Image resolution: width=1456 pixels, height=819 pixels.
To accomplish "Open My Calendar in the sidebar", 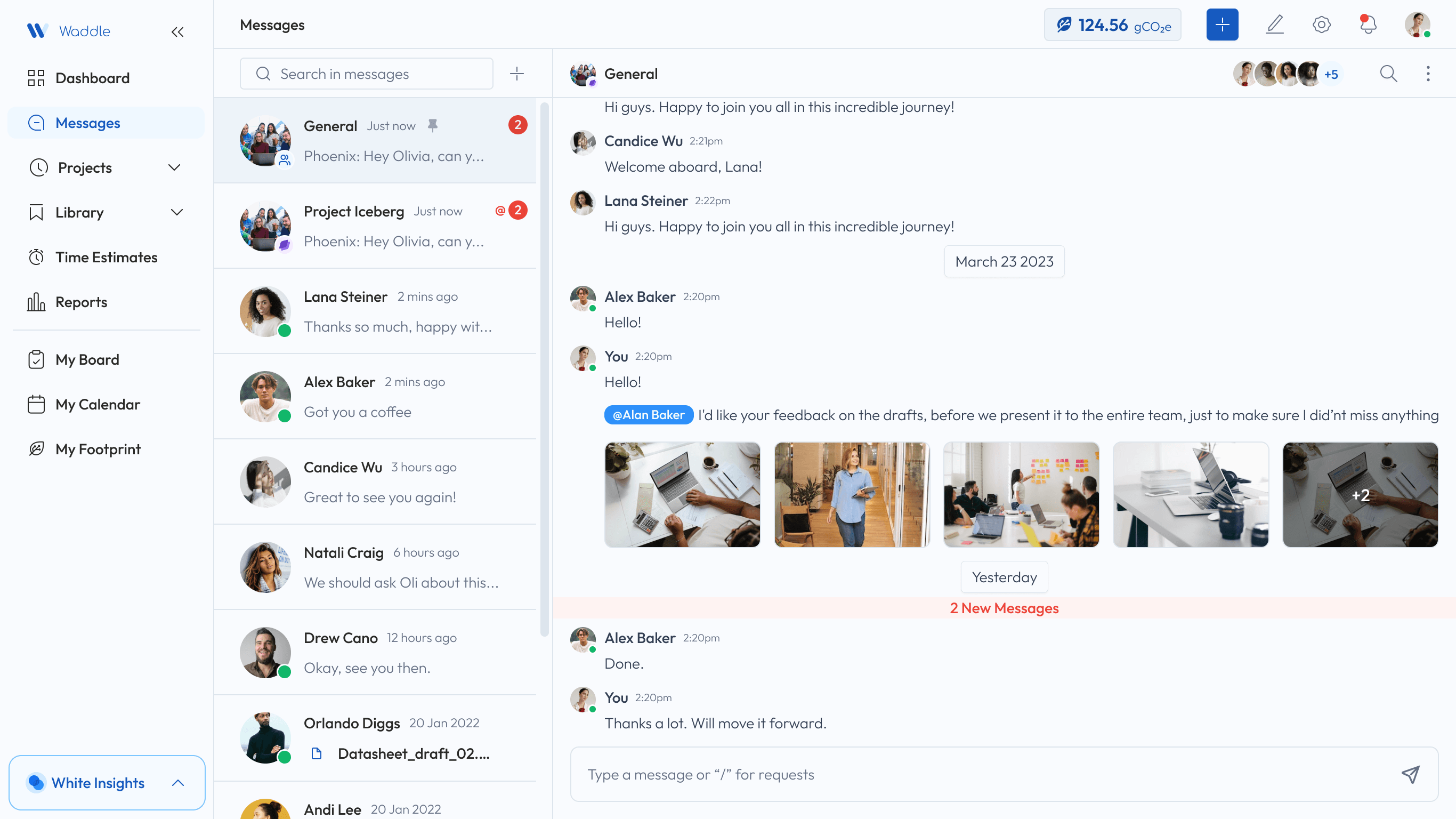I will pyautogui.click(x=106, y=404).
